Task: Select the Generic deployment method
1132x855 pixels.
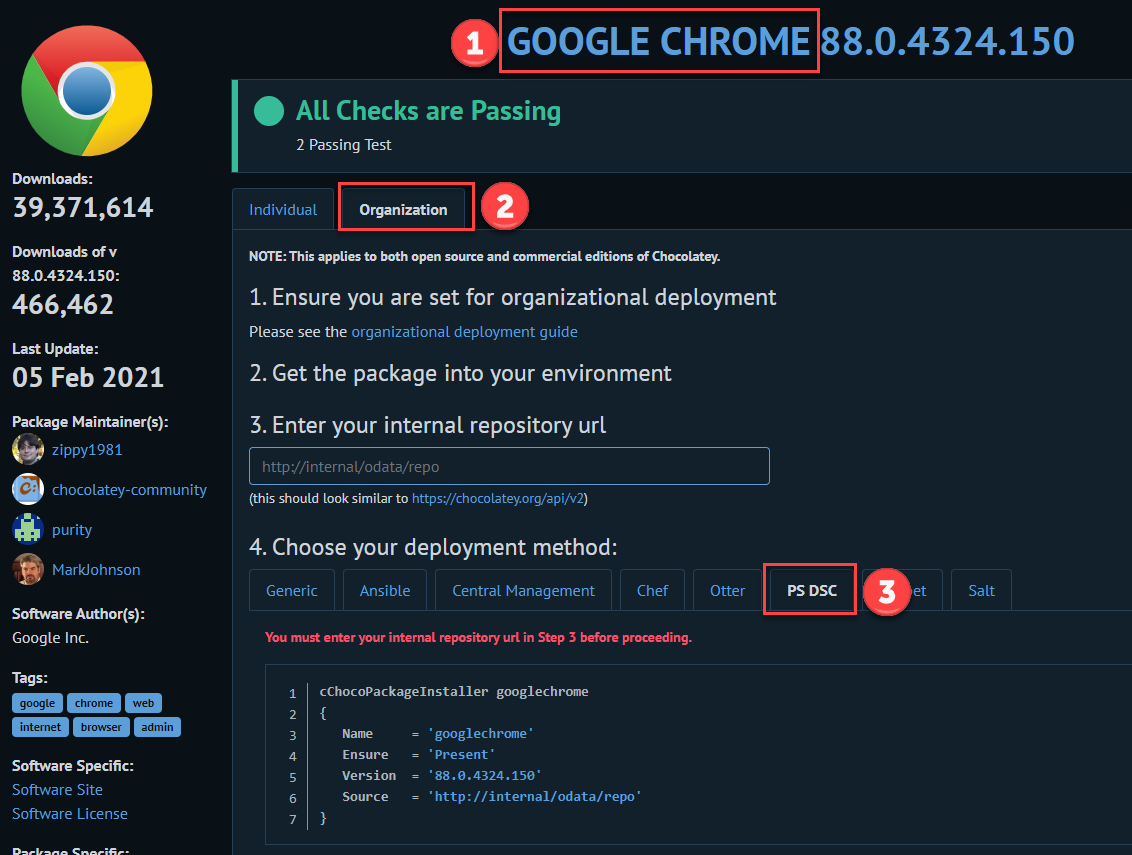Action: click(x=291, y=590)
